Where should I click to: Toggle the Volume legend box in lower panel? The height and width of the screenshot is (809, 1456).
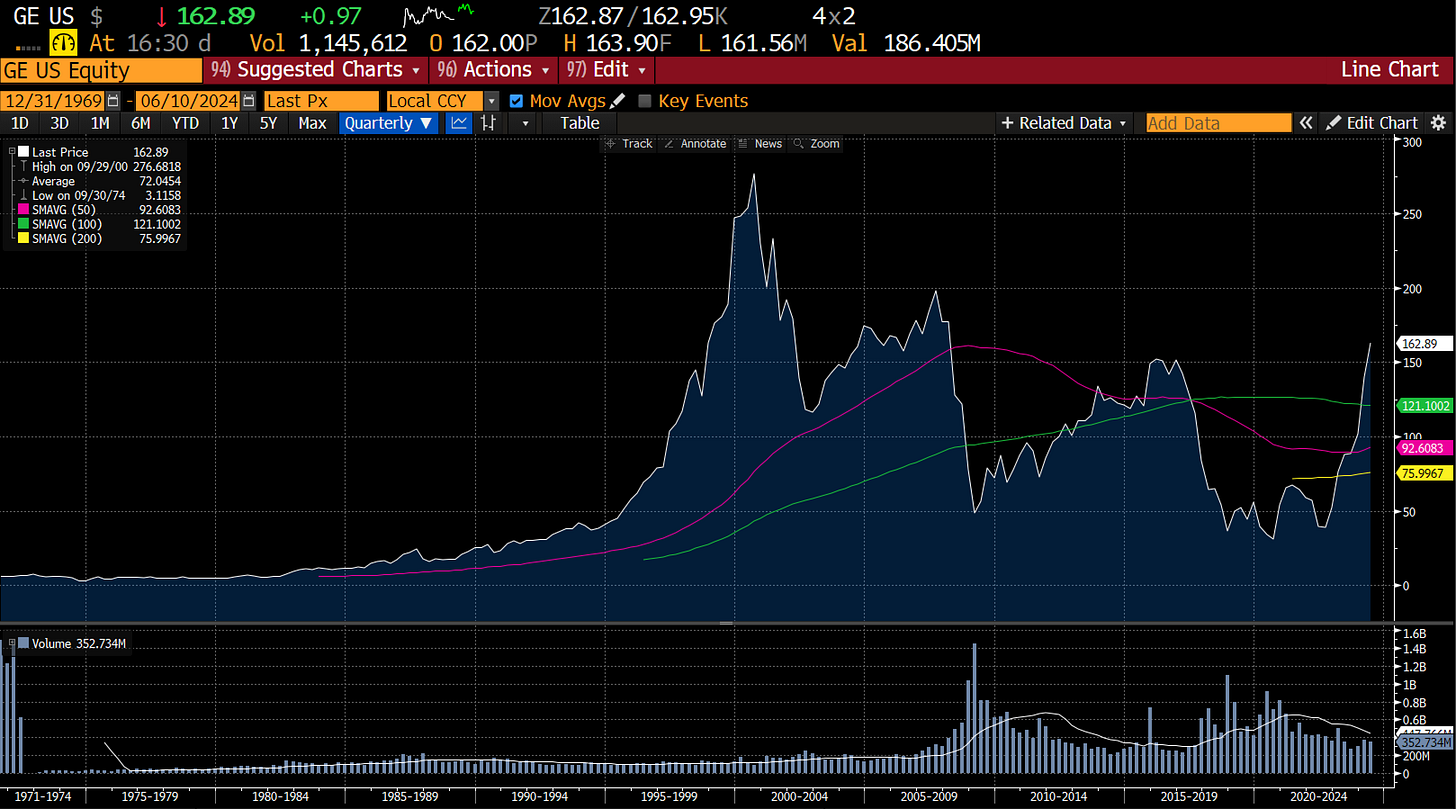(24, 644)
